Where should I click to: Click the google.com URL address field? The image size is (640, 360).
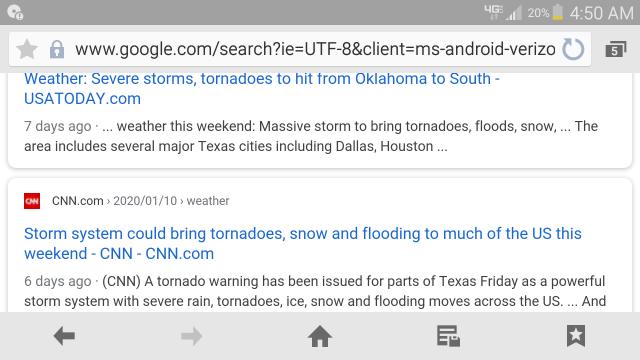pyautogui.click(x=315, y=49)
